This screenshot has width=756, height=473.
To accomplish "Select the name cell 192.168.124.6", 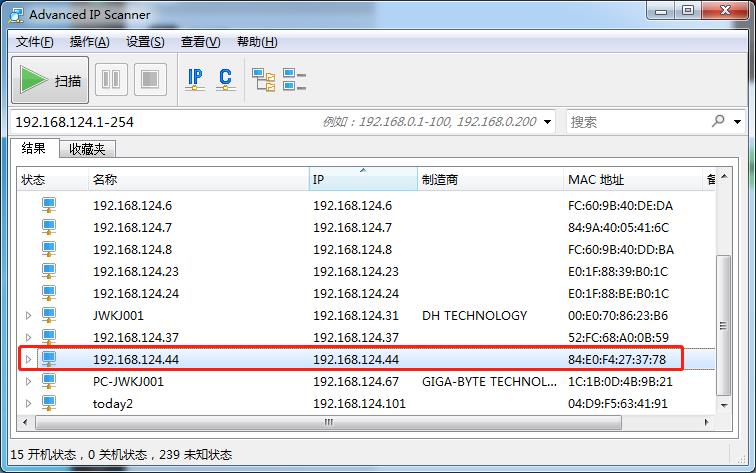I will (133, 206).
